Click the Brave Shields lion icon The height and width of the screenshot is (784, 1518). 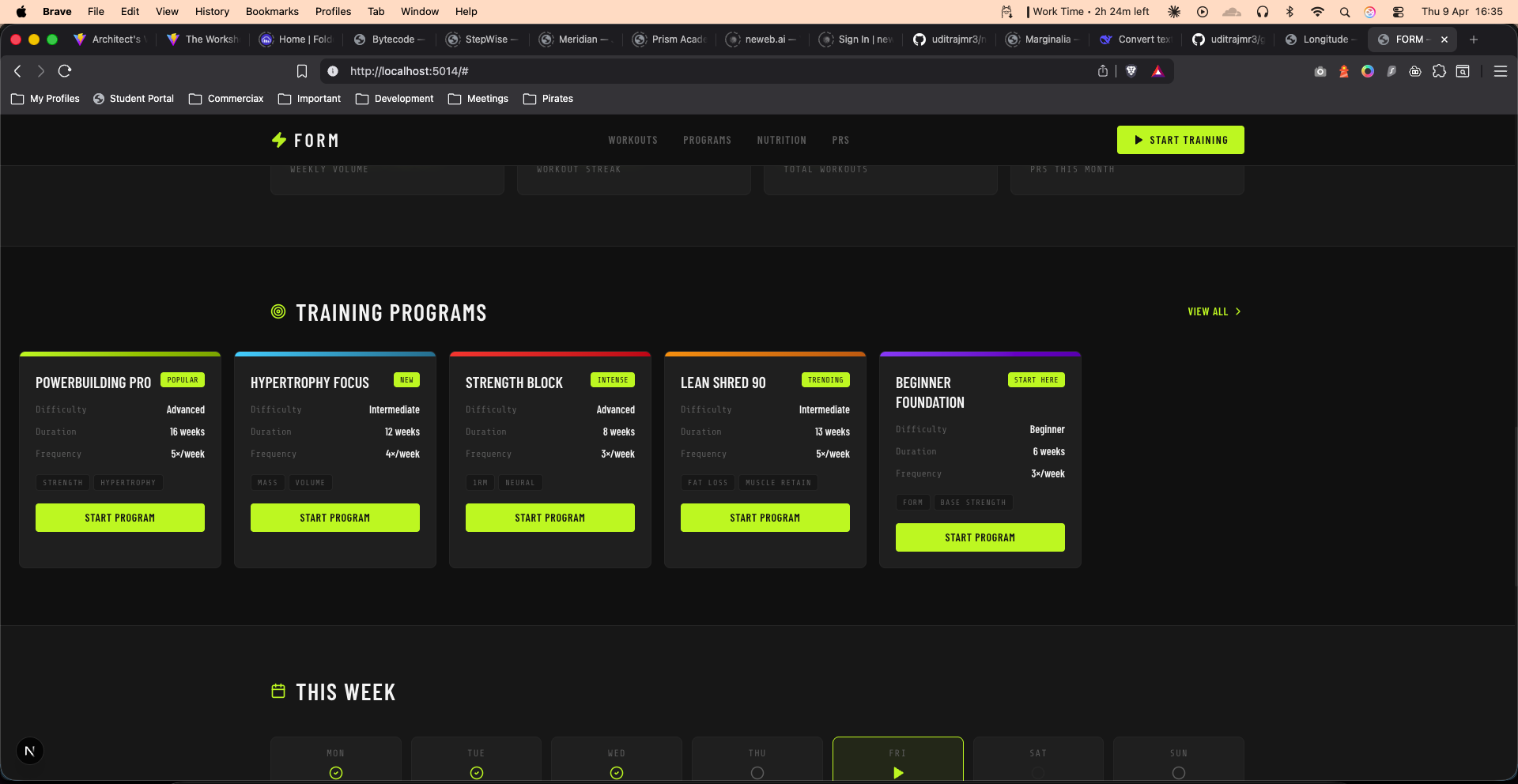coord(1131,71)
